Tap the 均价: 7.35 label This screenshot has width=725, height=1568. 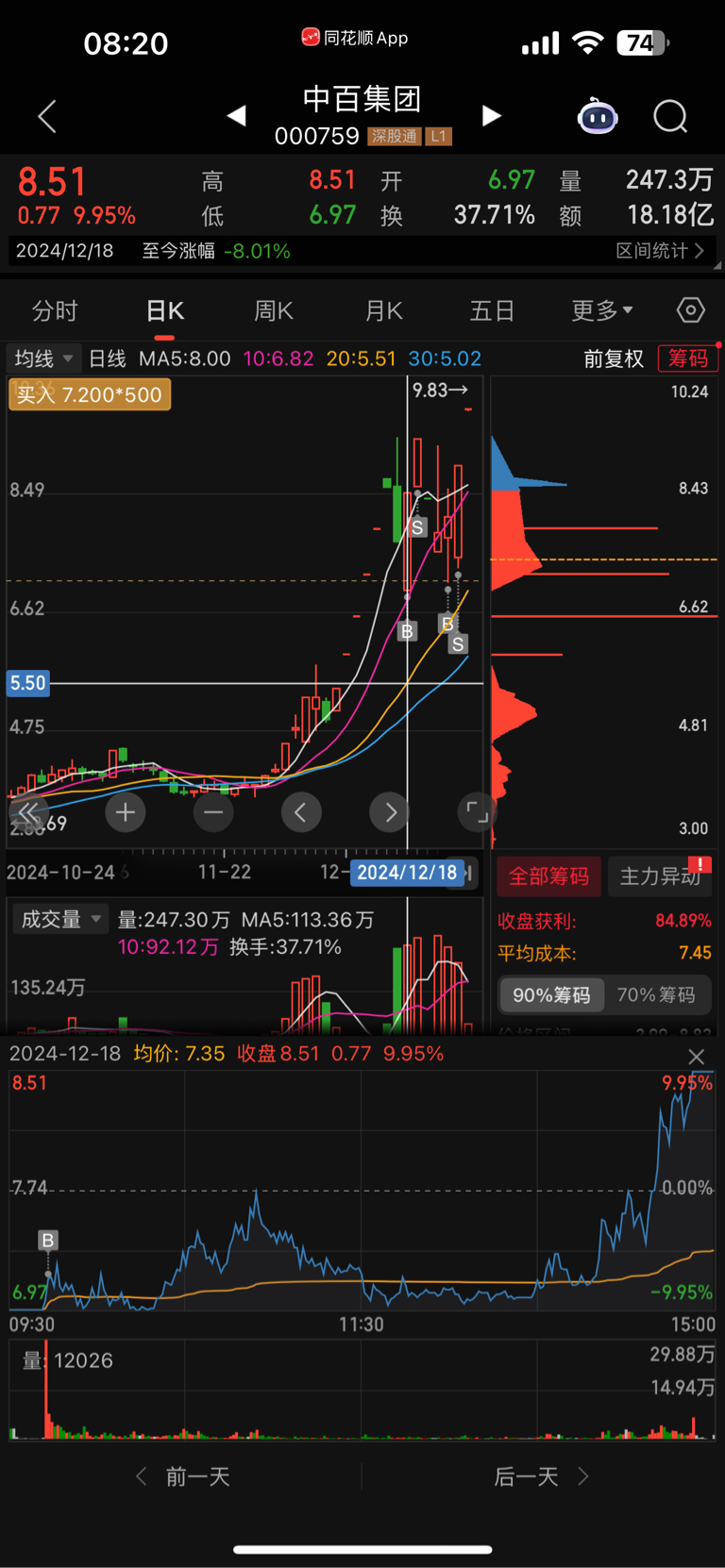(179, 1054)
